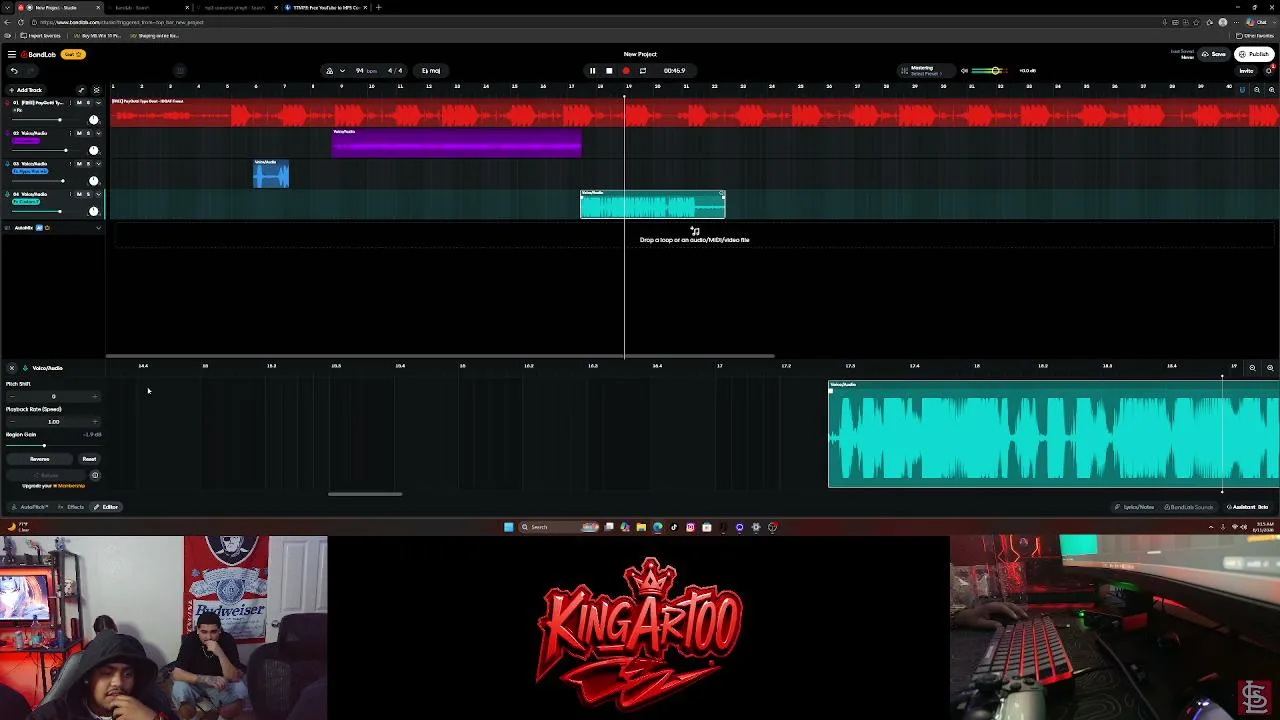Mute track 03 Voice/Audio

tap(79, 163)
